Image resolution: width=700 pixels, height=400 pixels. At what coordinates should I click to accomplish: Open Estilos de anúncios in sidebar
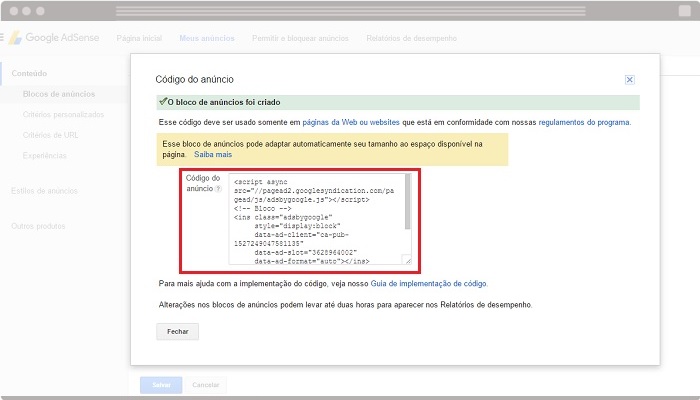pos(44,191)
